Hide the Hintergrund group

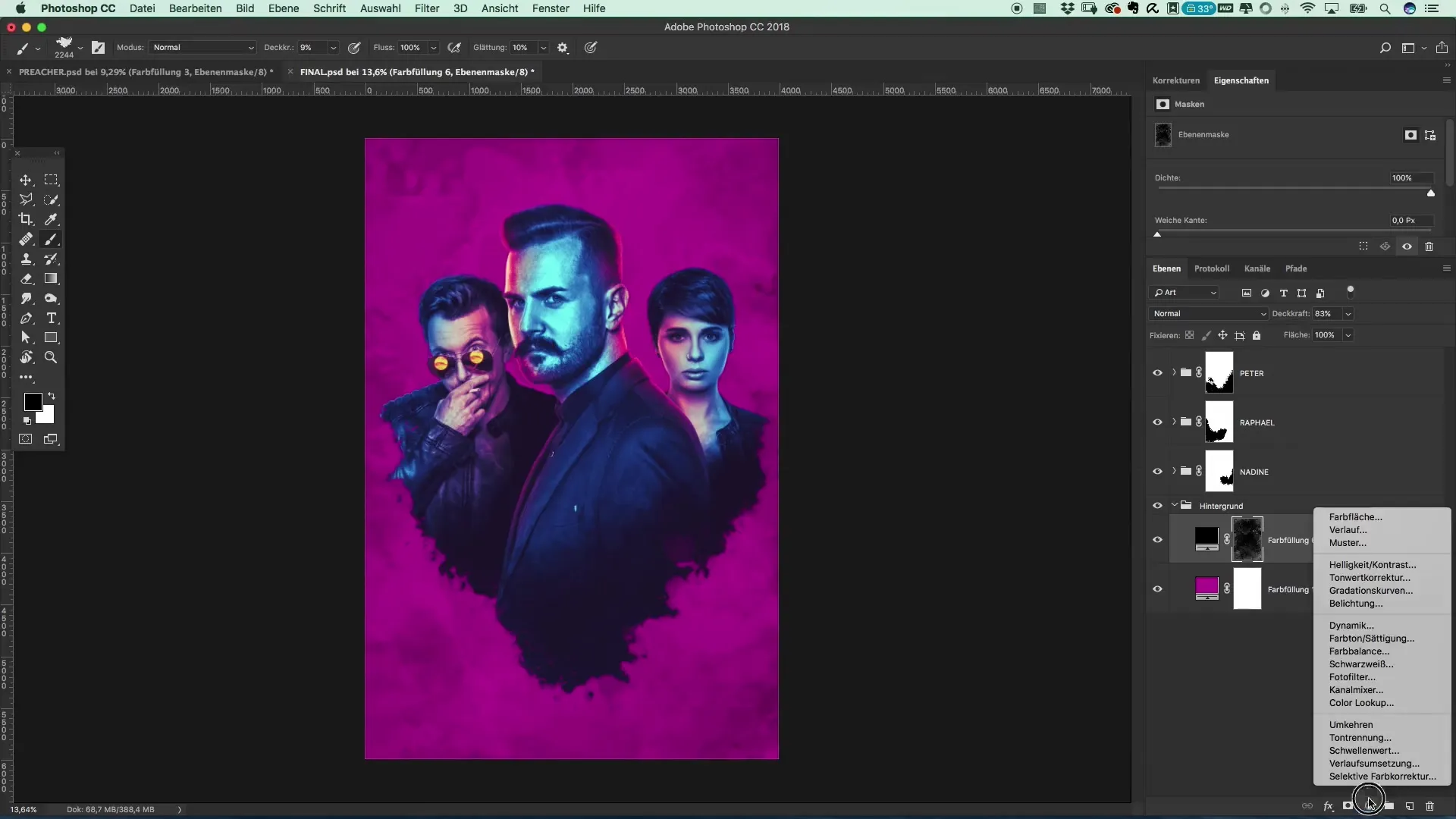1157,506
